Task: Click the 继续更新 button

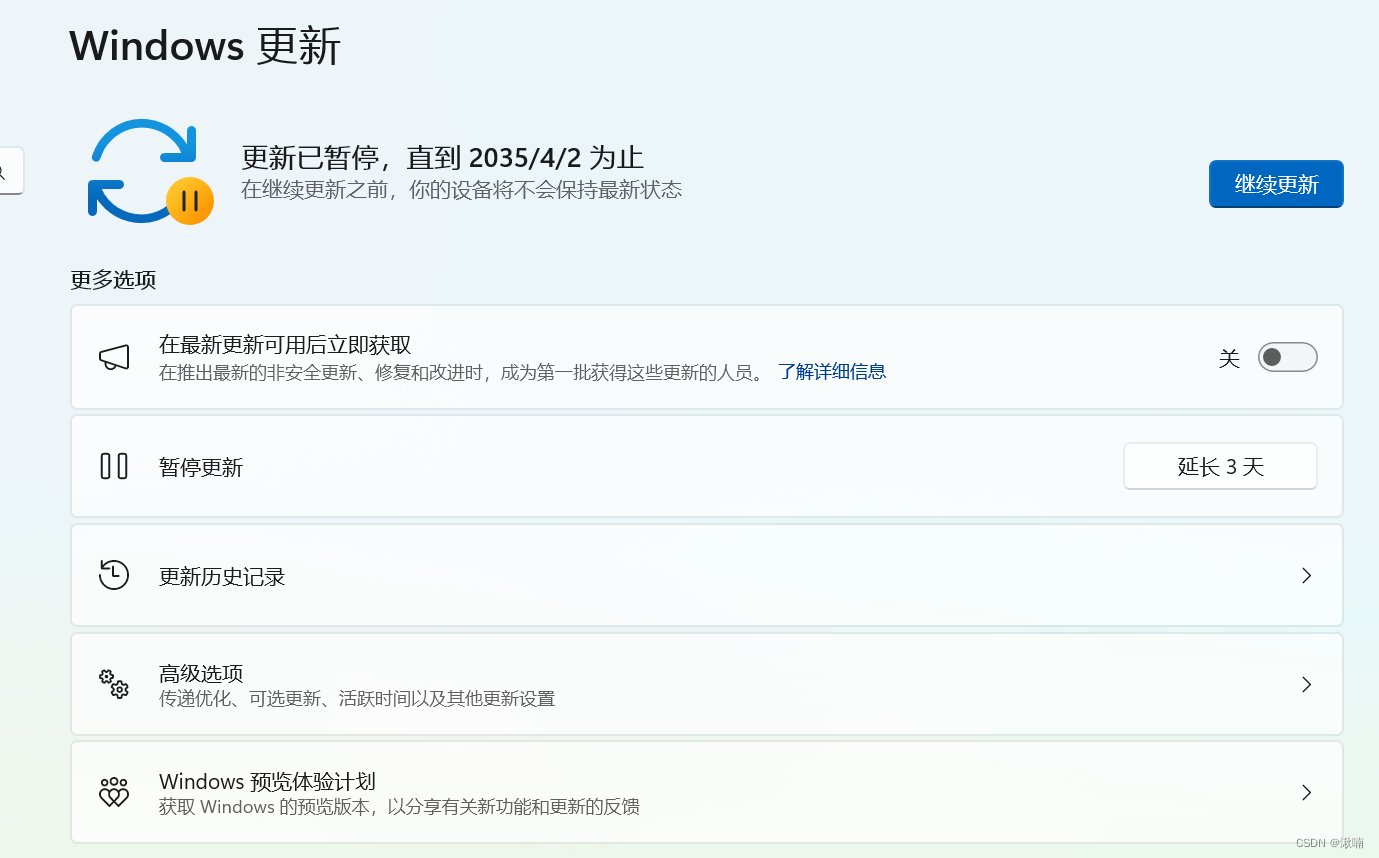Action: 1276,184
